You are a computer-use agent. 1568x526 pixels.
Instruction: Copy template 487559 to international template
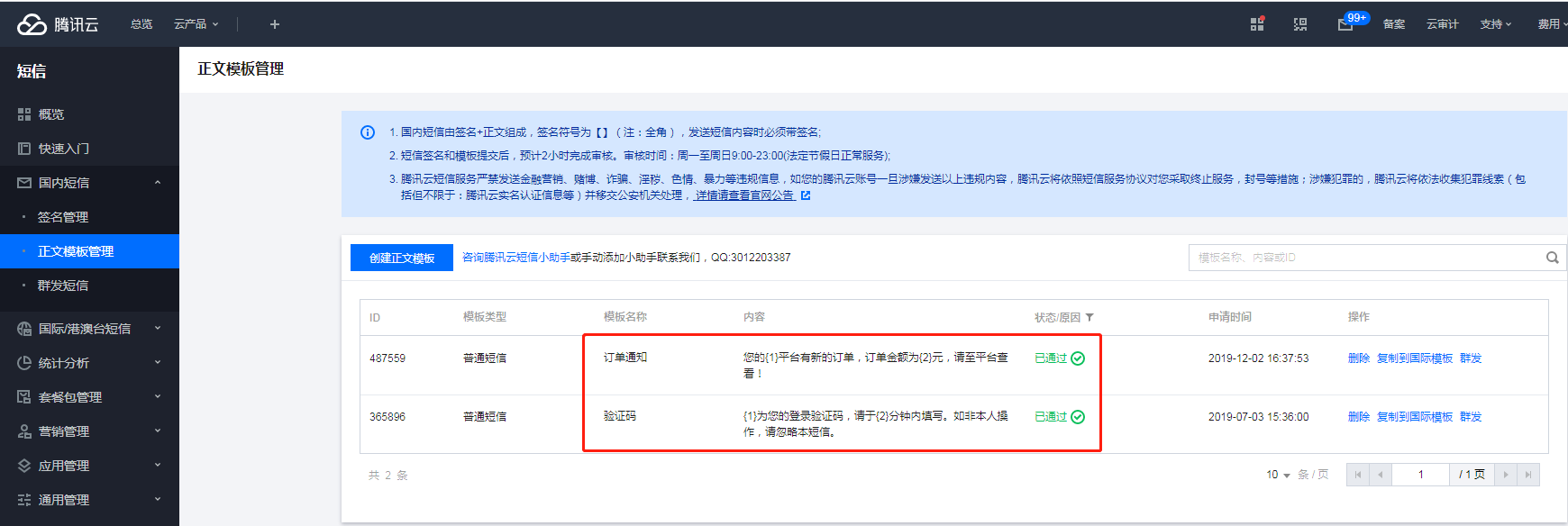(1415, 358)
